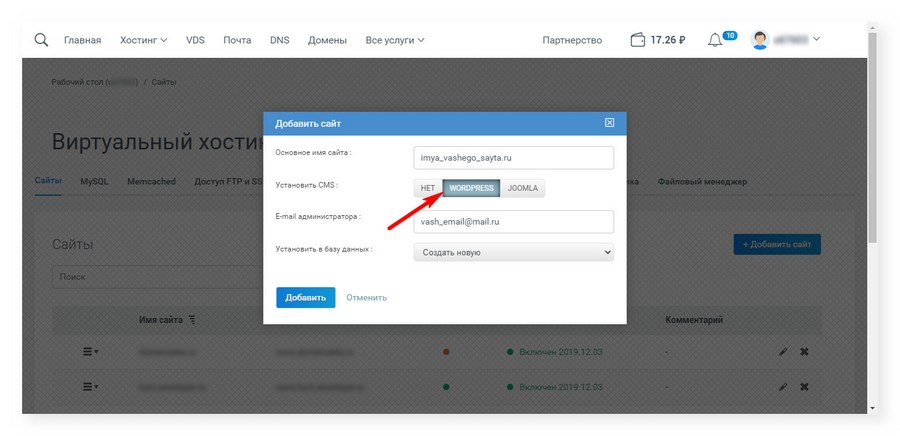Viewport: 900px width, 436px height.
Task: Open Почта menu item
Action: click(237, 40)
